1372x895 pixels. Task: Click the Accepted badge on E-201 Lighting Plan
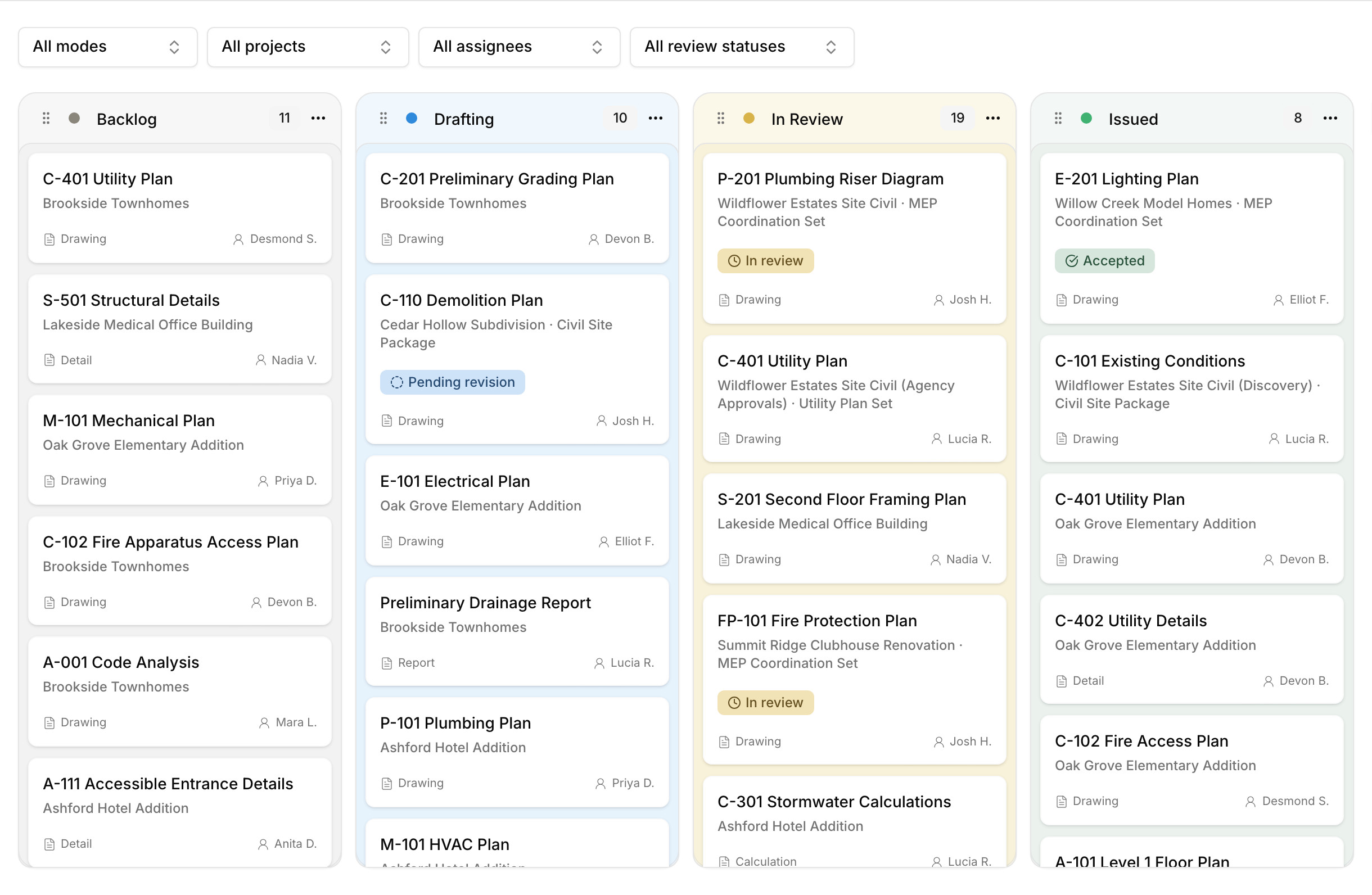coord(1104,260)
